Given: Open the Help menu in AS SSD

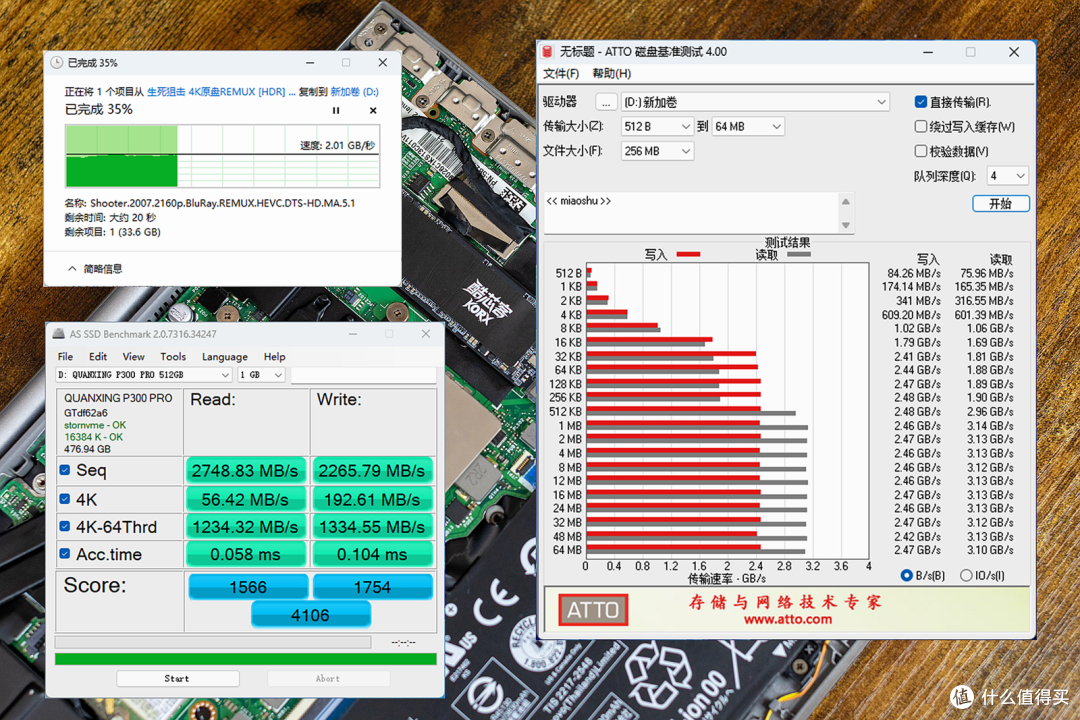Looking at the screenshot, I should (x=274, y=357).
